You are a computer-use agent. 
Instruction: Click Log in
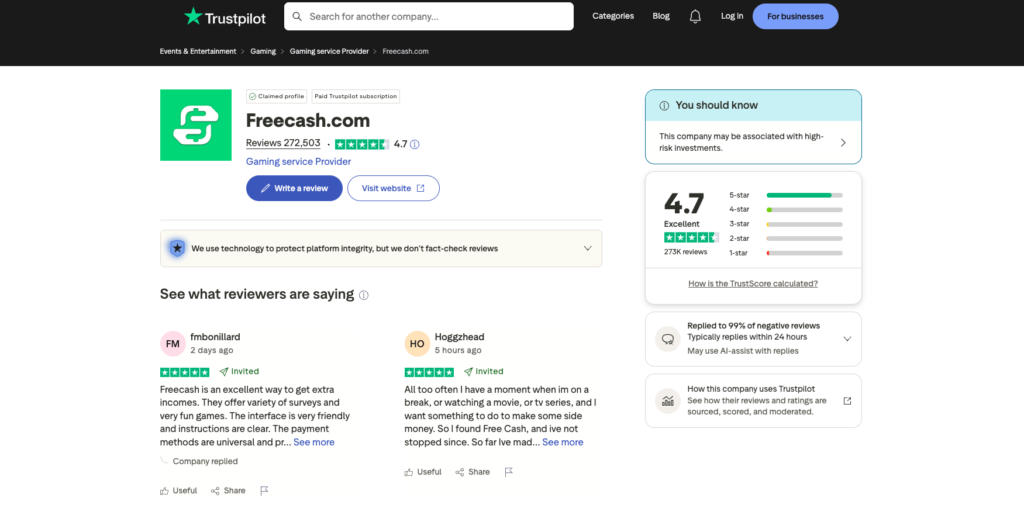[731, 16]
